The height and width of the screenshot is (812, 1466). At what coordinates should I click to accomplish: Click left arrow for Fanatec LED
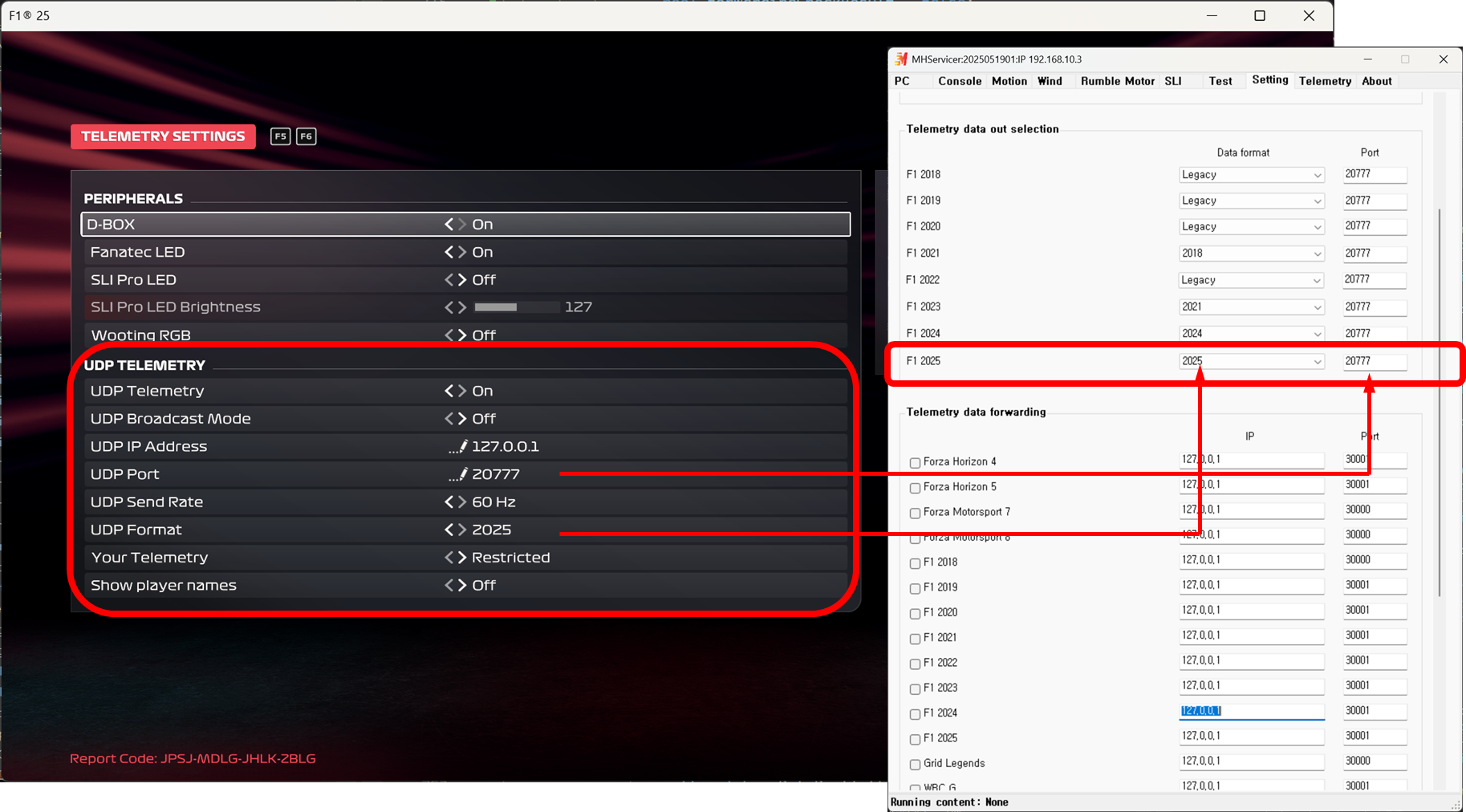[449, 252]
